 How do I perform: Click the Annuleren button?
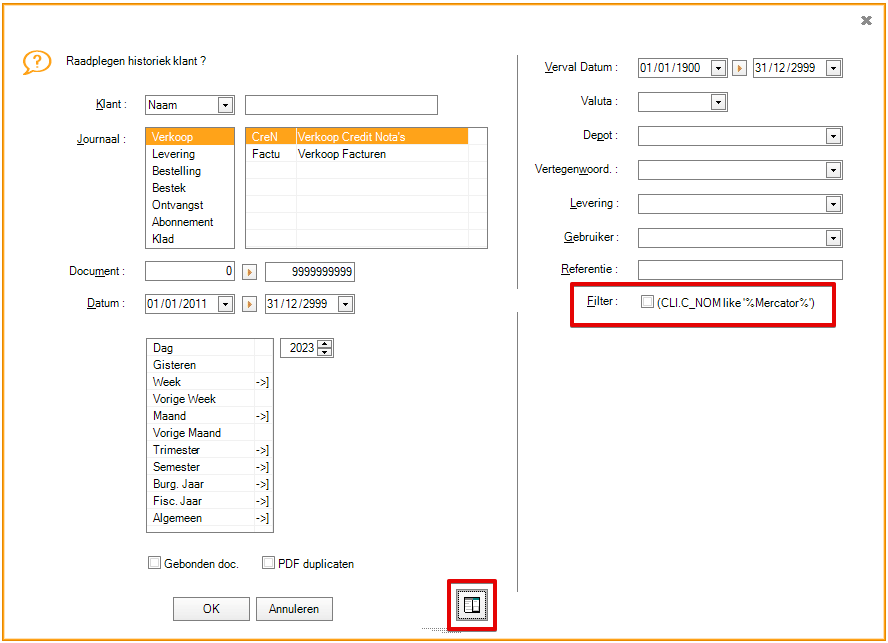click(x=294, y=609)
